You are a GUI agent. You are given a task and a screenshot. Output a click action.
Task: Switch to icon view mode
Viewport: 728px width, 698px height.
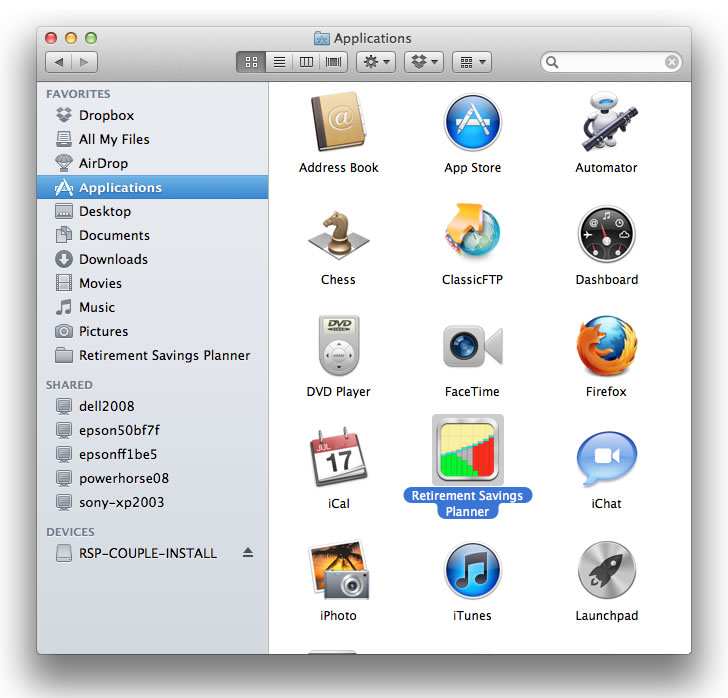pyautogui.click(x=251, y=62)
